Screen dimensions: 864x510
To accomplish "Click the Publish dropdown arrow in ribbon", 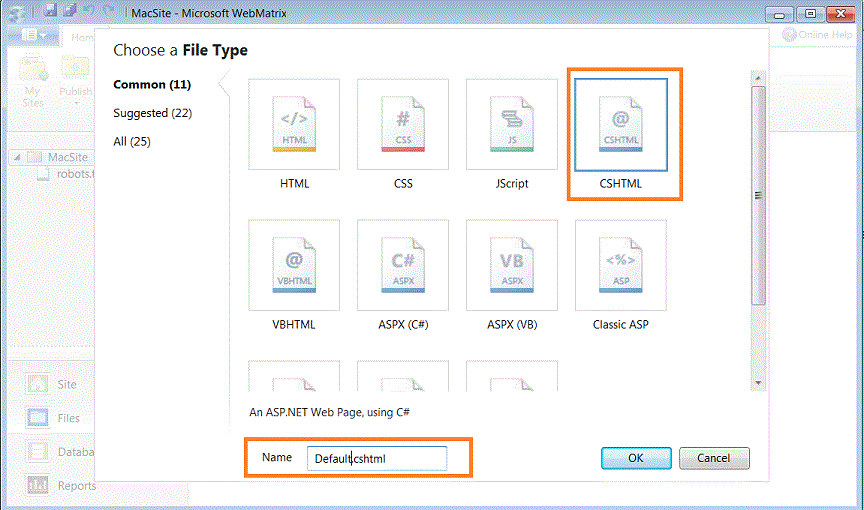I will (77, 104).
